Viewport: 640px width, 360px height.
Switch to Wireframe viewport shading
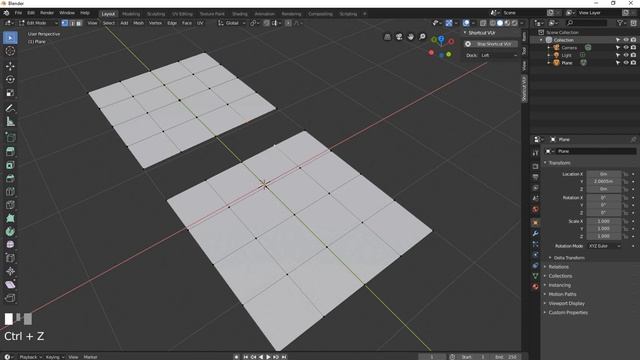click(493, 23)
